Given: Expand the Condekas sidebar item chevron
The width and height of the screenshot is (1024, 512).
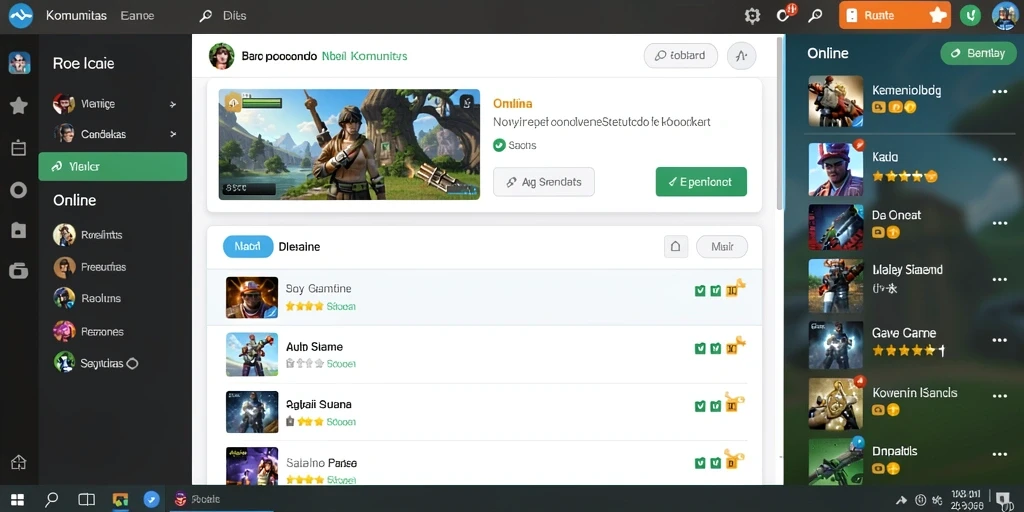Looking at the screenshot, I should pyautogui.click(x=173, y=134).
